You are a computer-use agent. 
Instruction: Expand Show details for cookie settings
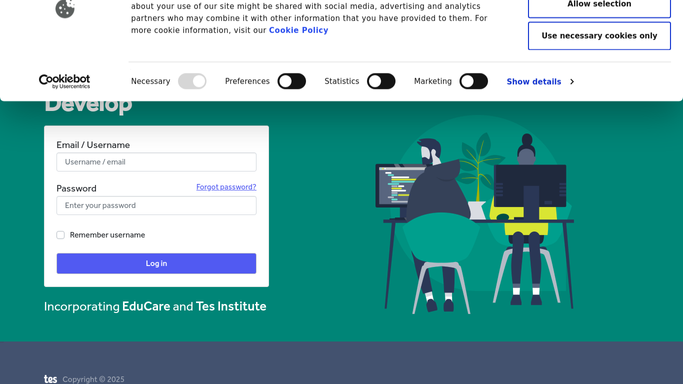pyautogui.click(x=534, y=81)
